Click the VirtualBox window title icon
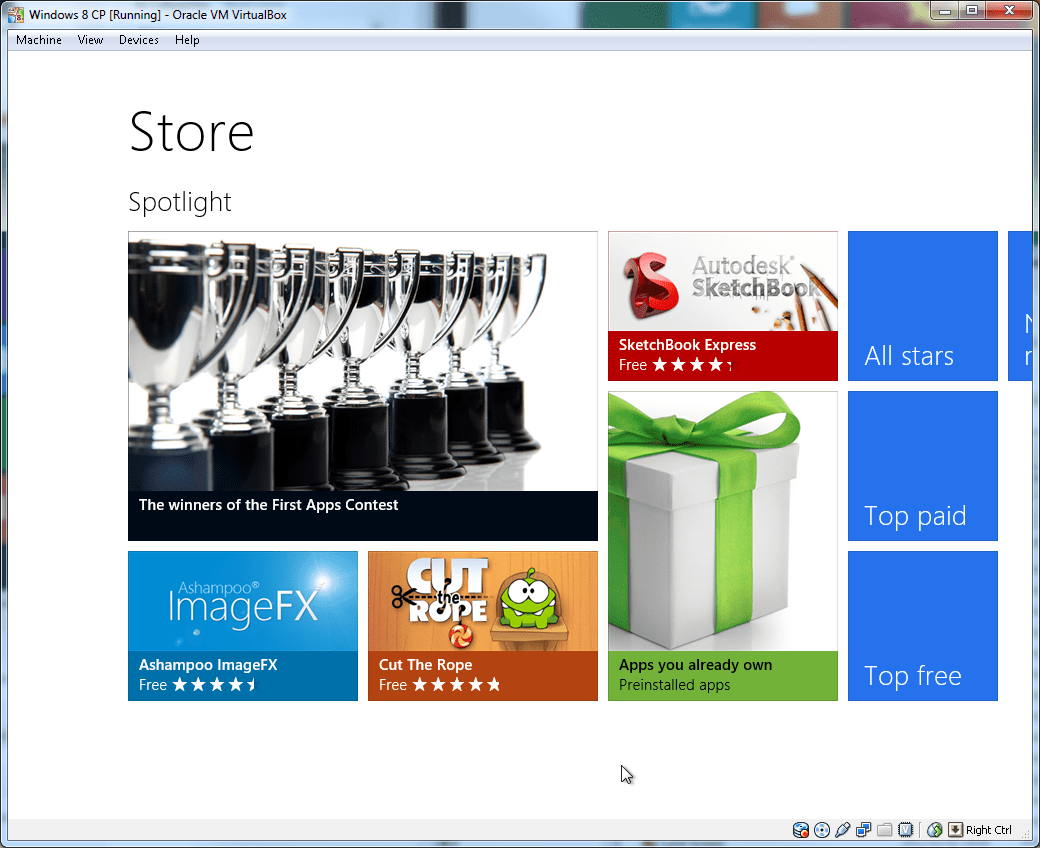 point(16,14)
